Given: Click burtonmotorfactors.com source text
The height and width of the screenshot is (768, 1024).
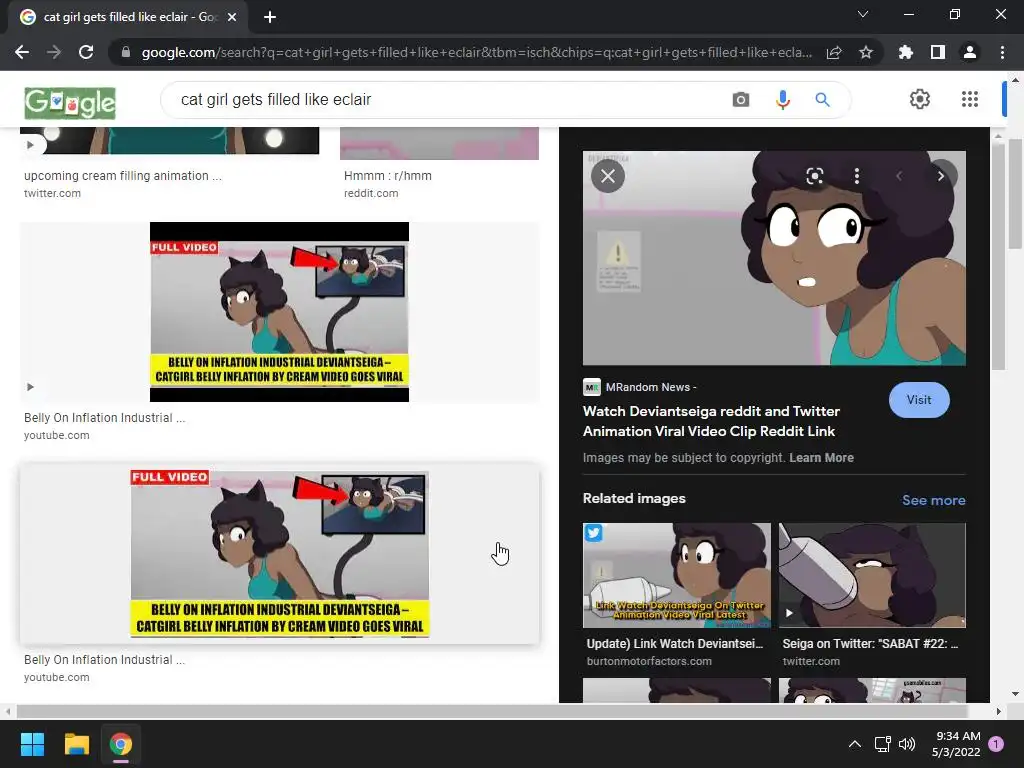Looking at the screenshot, I should coord(649,662).
